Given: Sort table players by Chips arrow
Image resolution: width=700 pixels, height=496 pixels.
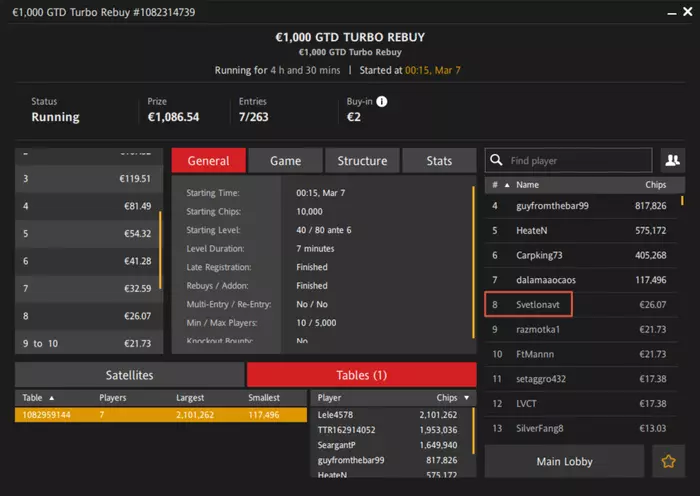Looking at the screenshot, I should (467, 398).
